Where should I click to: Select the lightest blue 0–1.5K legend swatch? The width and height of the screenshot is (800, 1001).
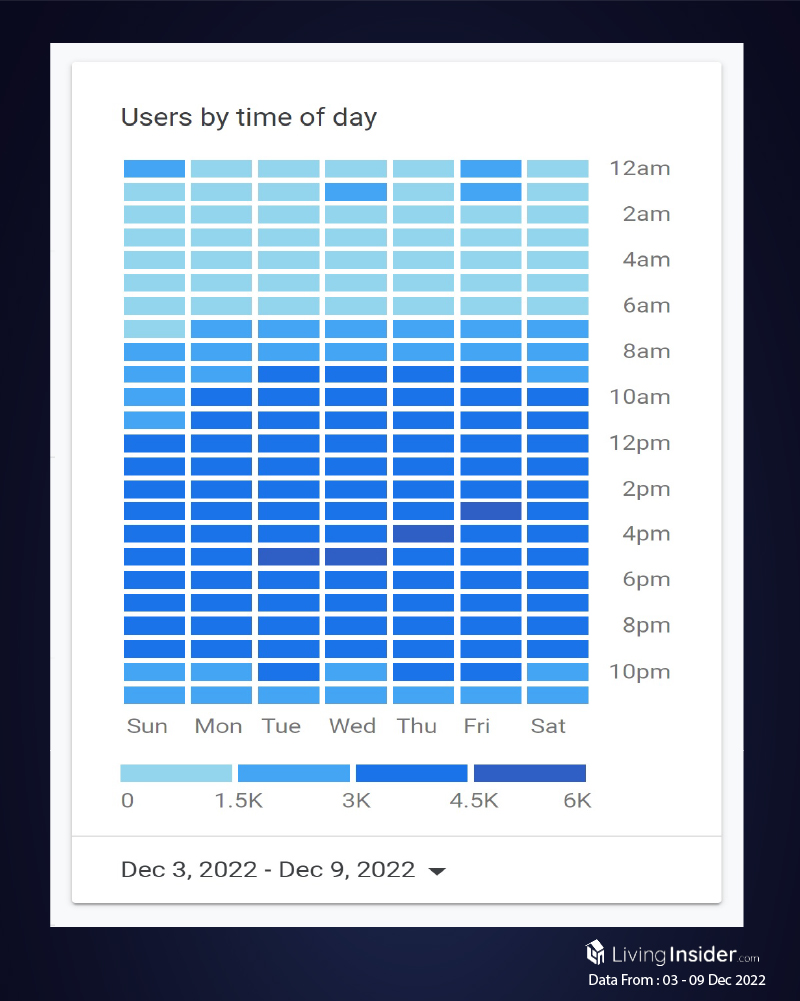(x=176, y=773)
